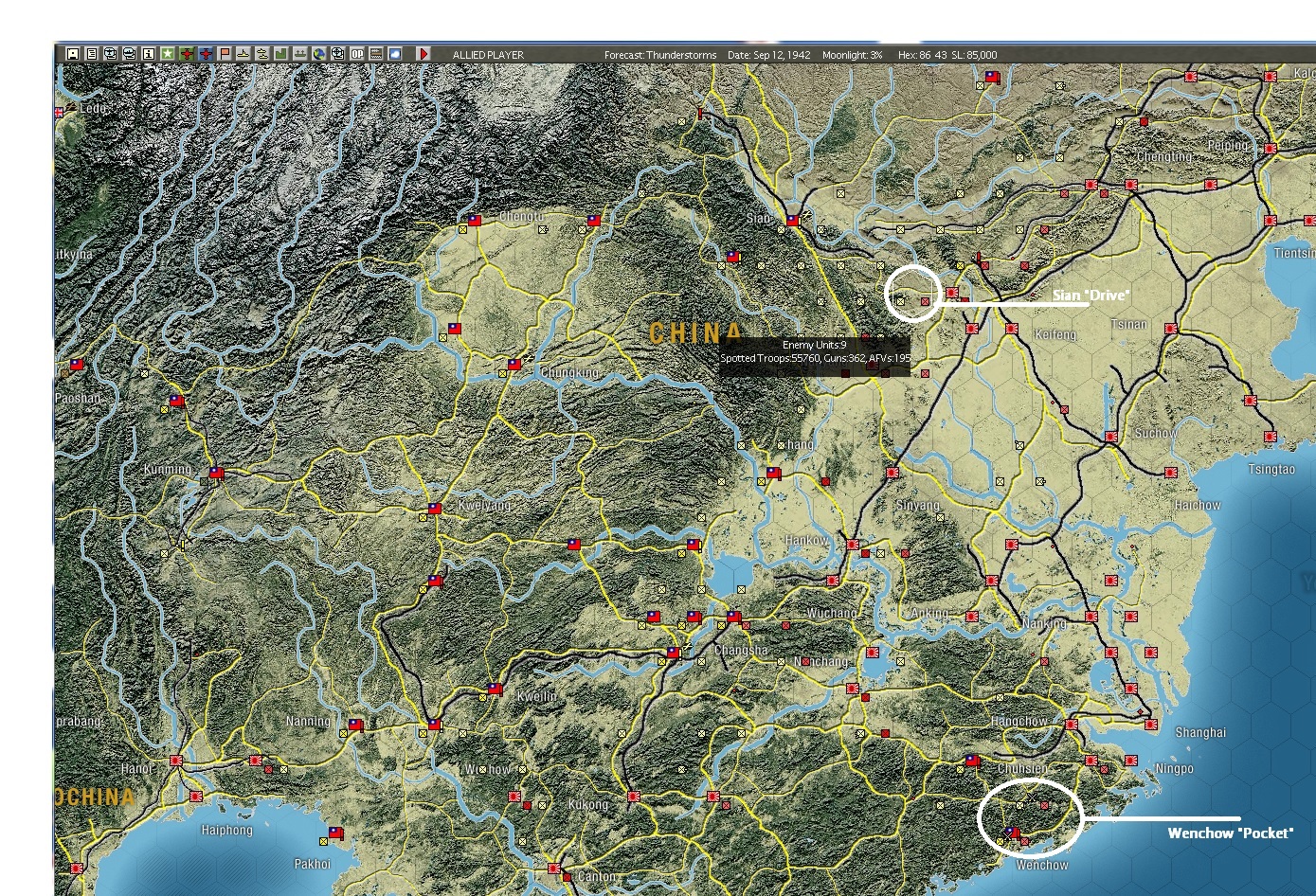1316x896 pixels.
Task: Click the ALLIED PLAYER label
Action: tap(488, 55)
